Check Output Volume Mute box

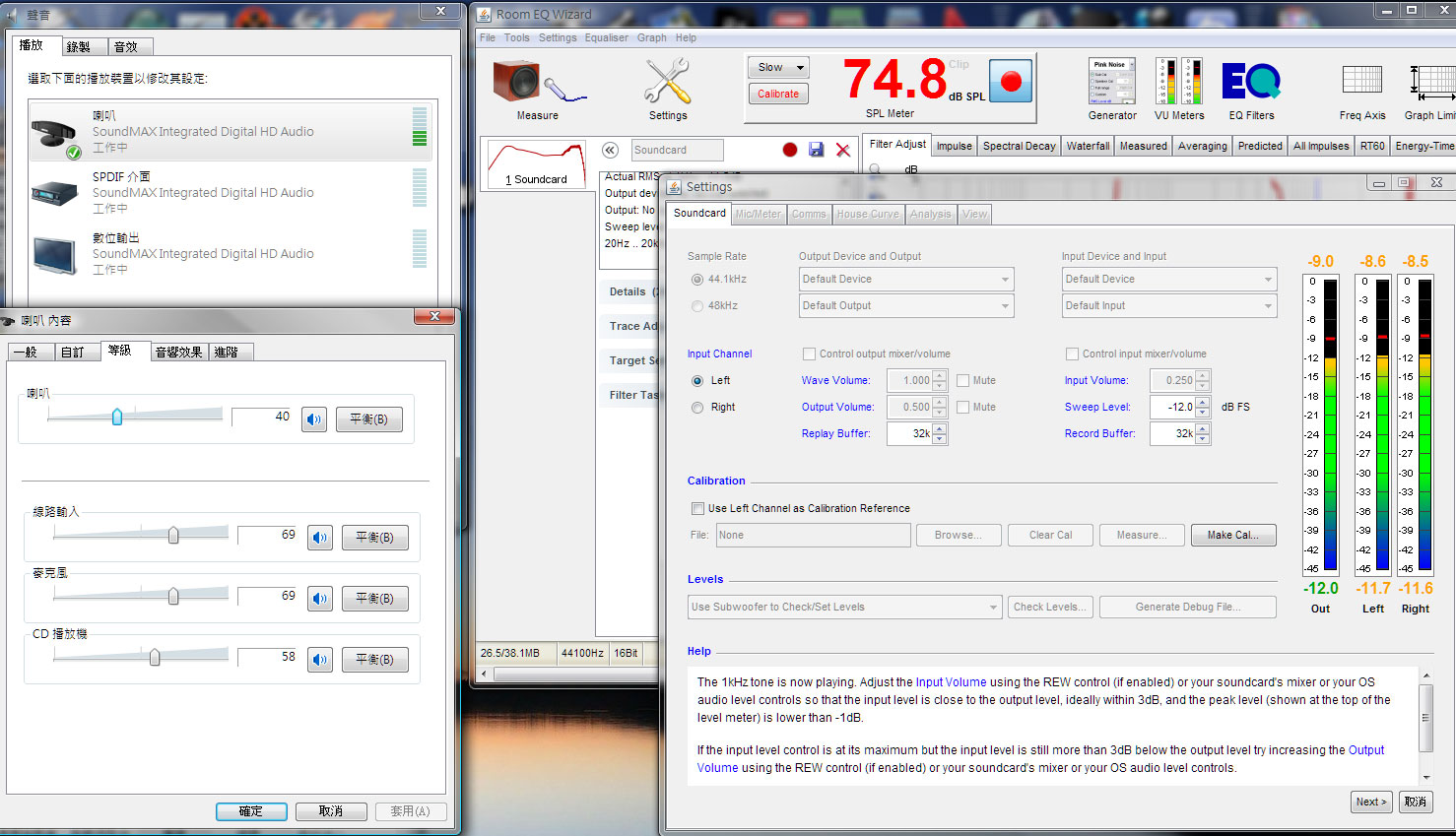(962, 407)
